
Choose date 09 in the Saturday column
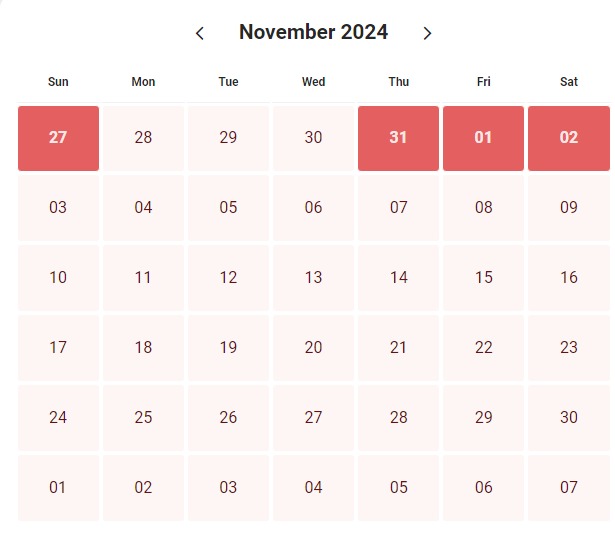pos(569,208)
